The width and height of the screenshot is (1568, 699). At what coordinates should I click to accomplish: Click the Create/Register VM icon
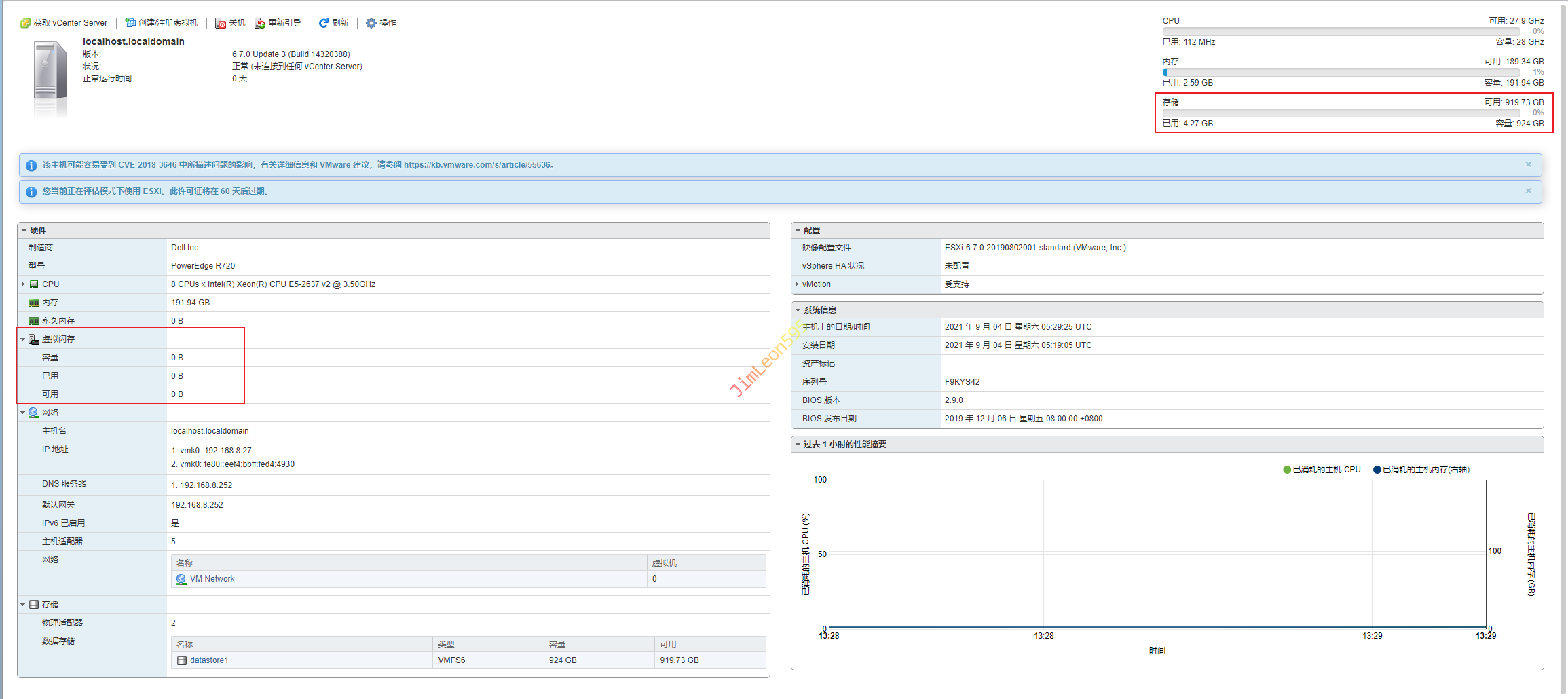click(x=130, y=23)
